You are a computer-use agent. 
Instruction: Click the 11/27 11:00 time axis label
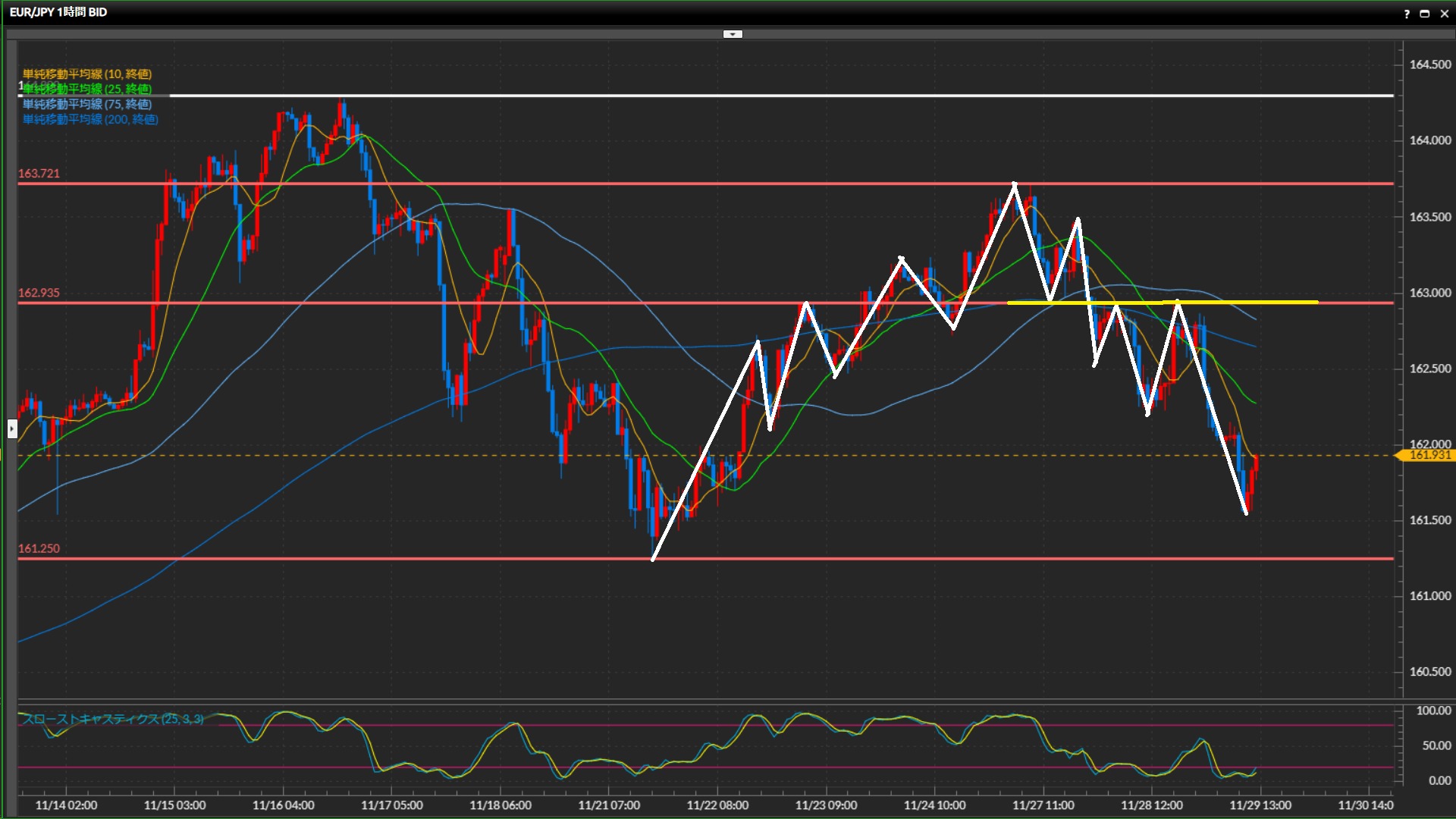(1043, 805)
